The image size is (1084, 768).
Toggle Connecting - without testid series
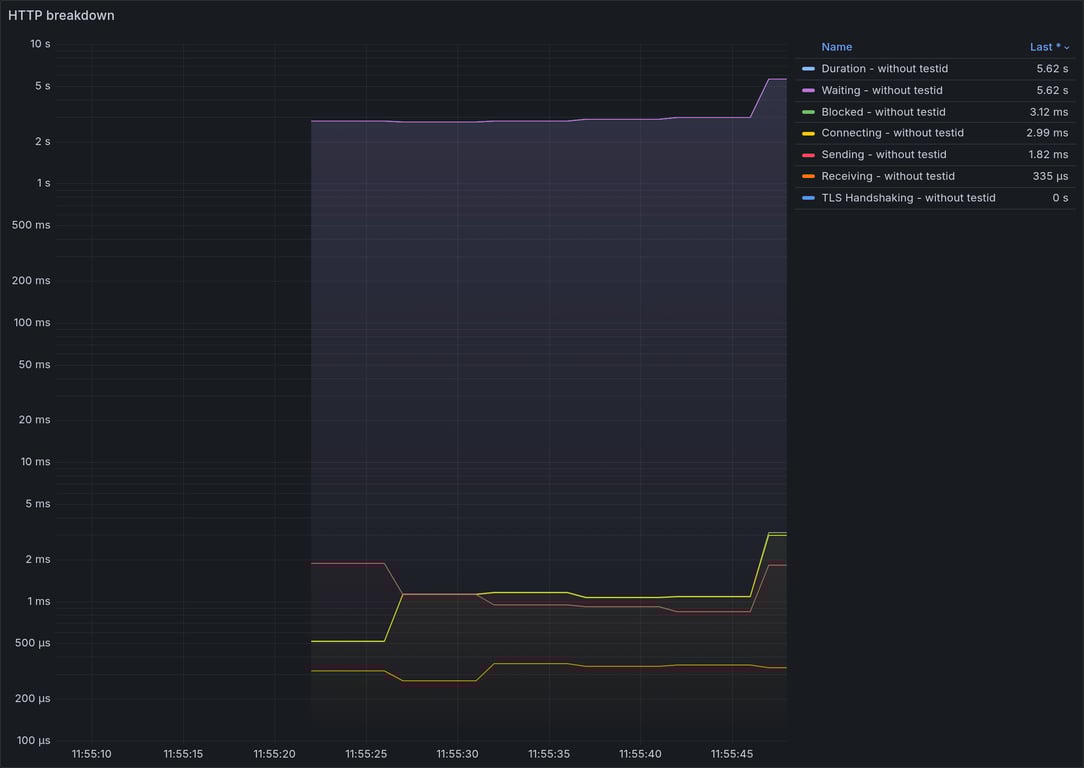point(892,133)
